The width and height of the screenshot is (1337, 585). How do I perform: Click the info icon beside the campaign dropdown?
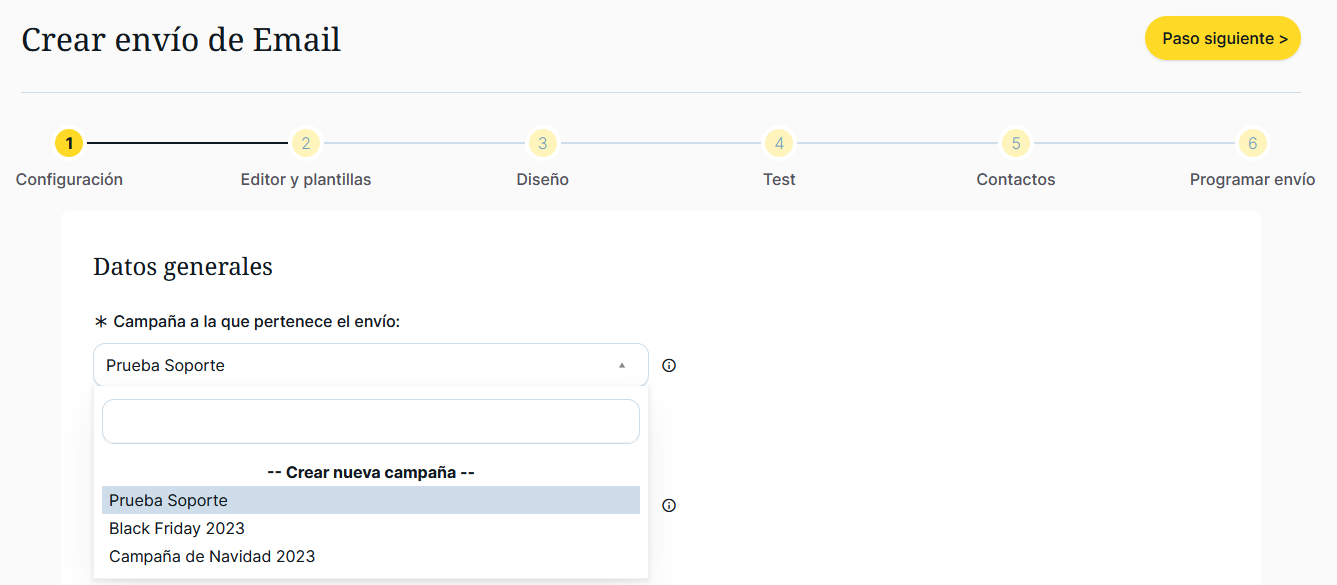coord(669,366)
